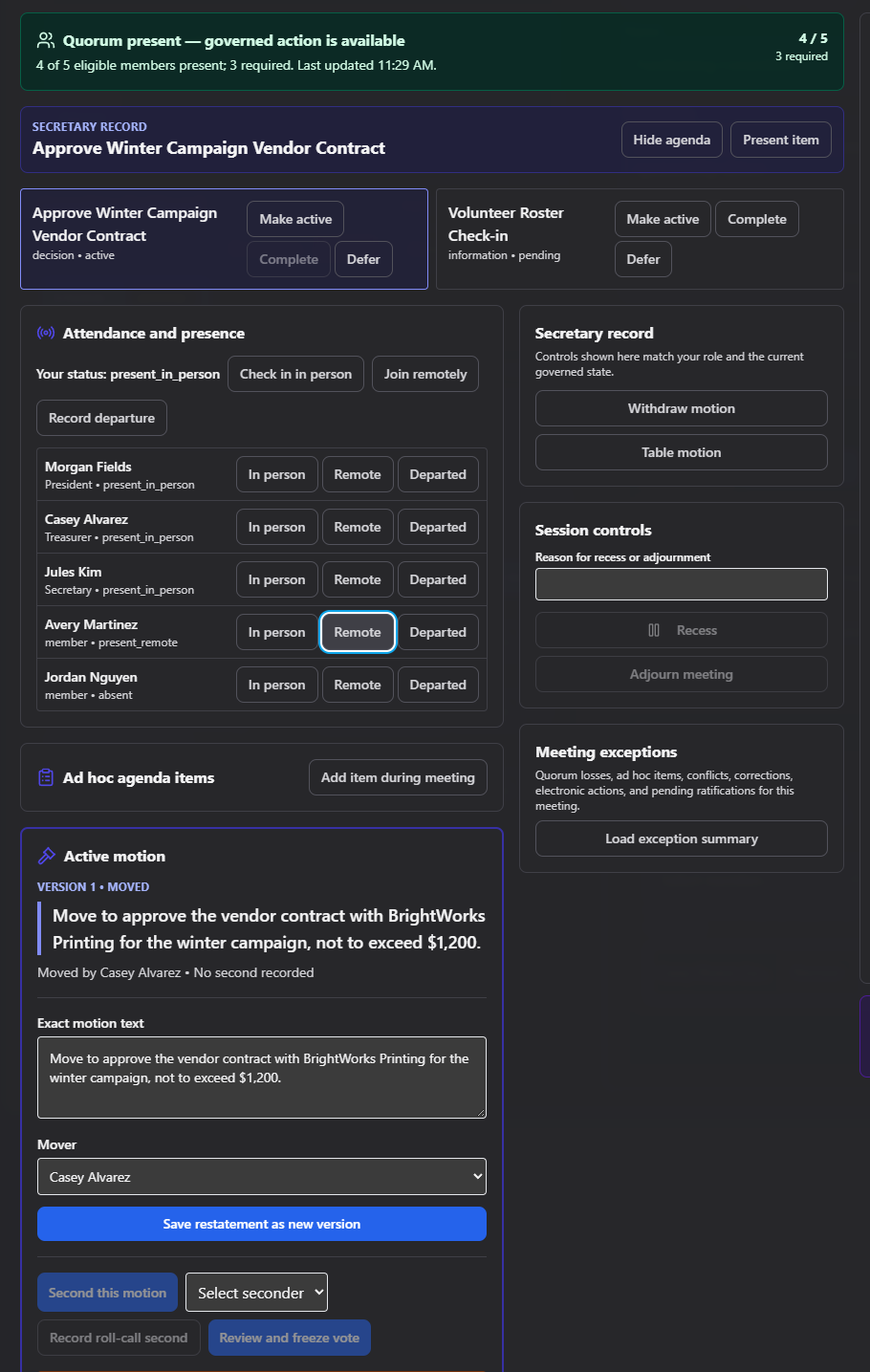Click the '4 / 5' quorum count
Viewport: 870px width, 1372px height.
tap(814, 38)
